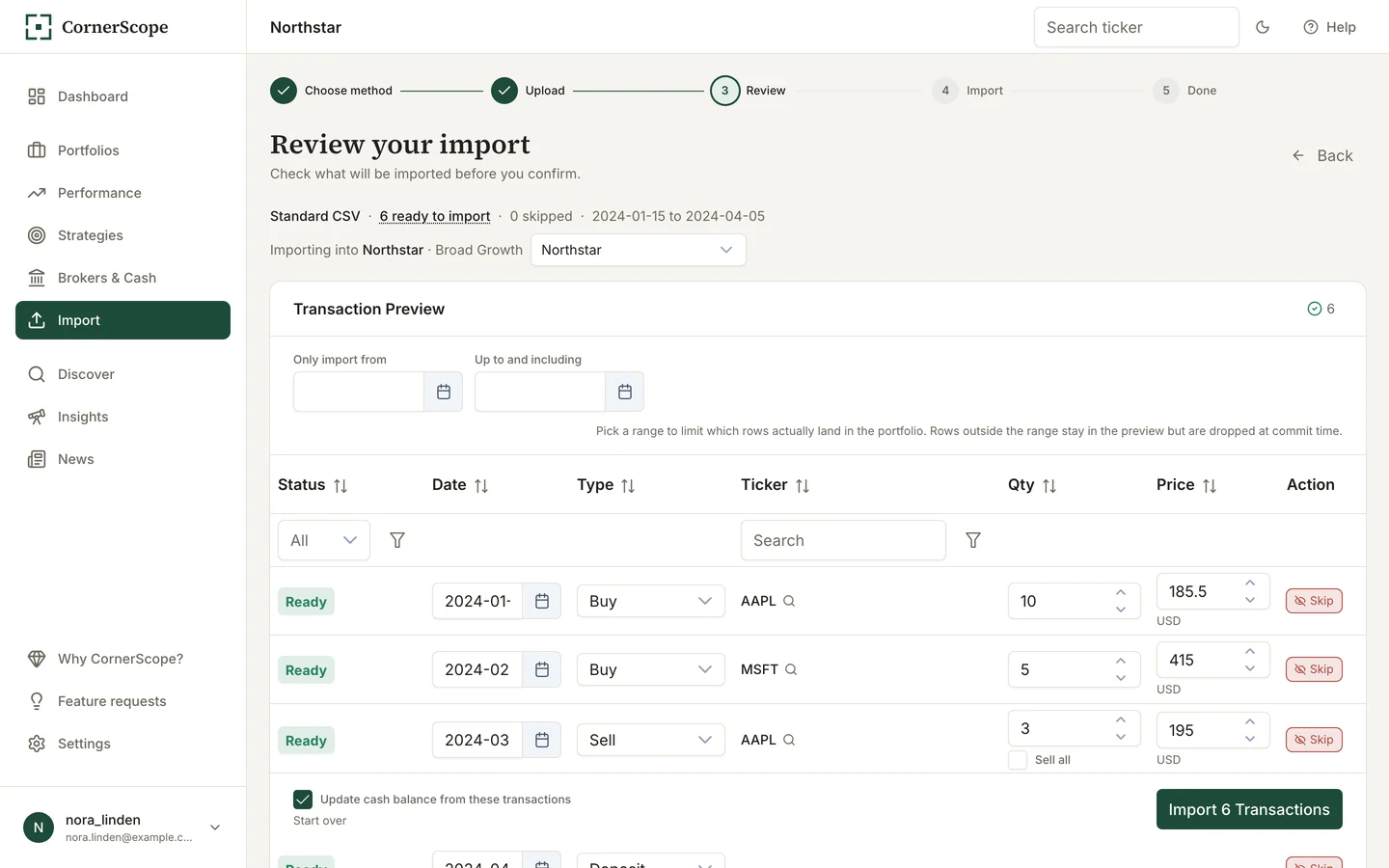
Task: Go Back to previous step
Action: pos(1322,155)
